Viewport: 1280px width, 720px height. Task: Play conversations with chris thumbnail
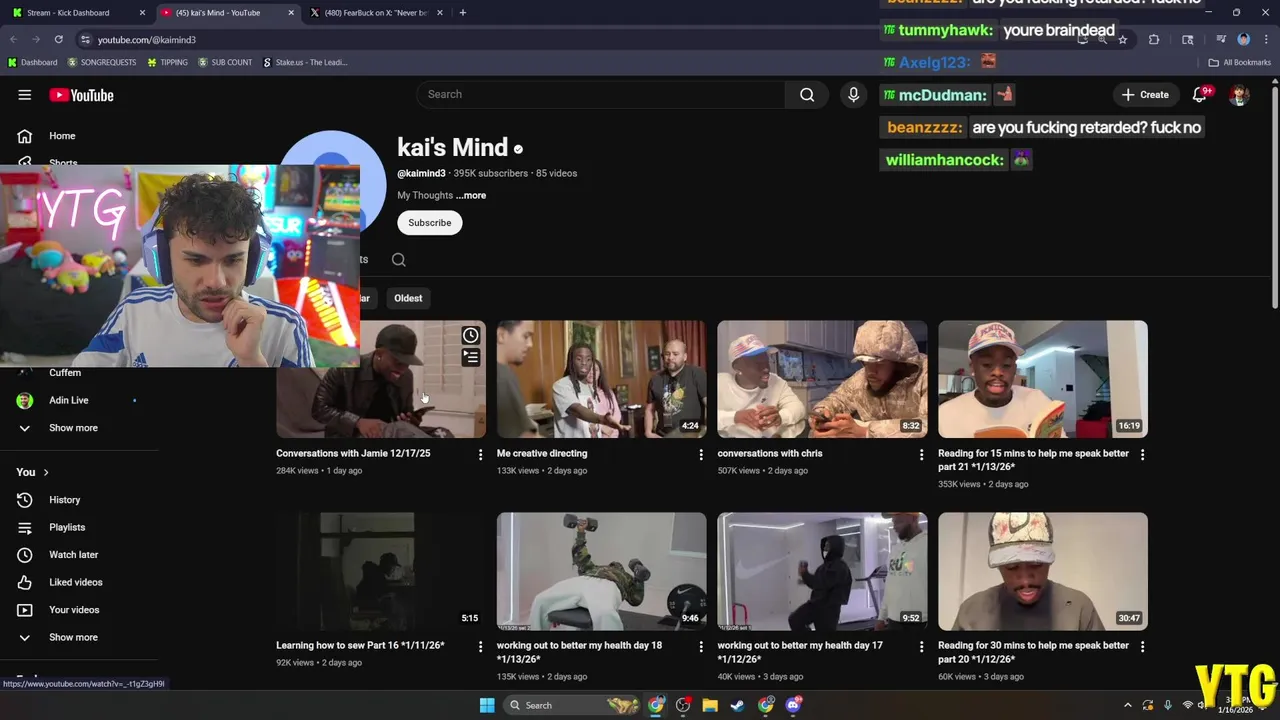822,379
